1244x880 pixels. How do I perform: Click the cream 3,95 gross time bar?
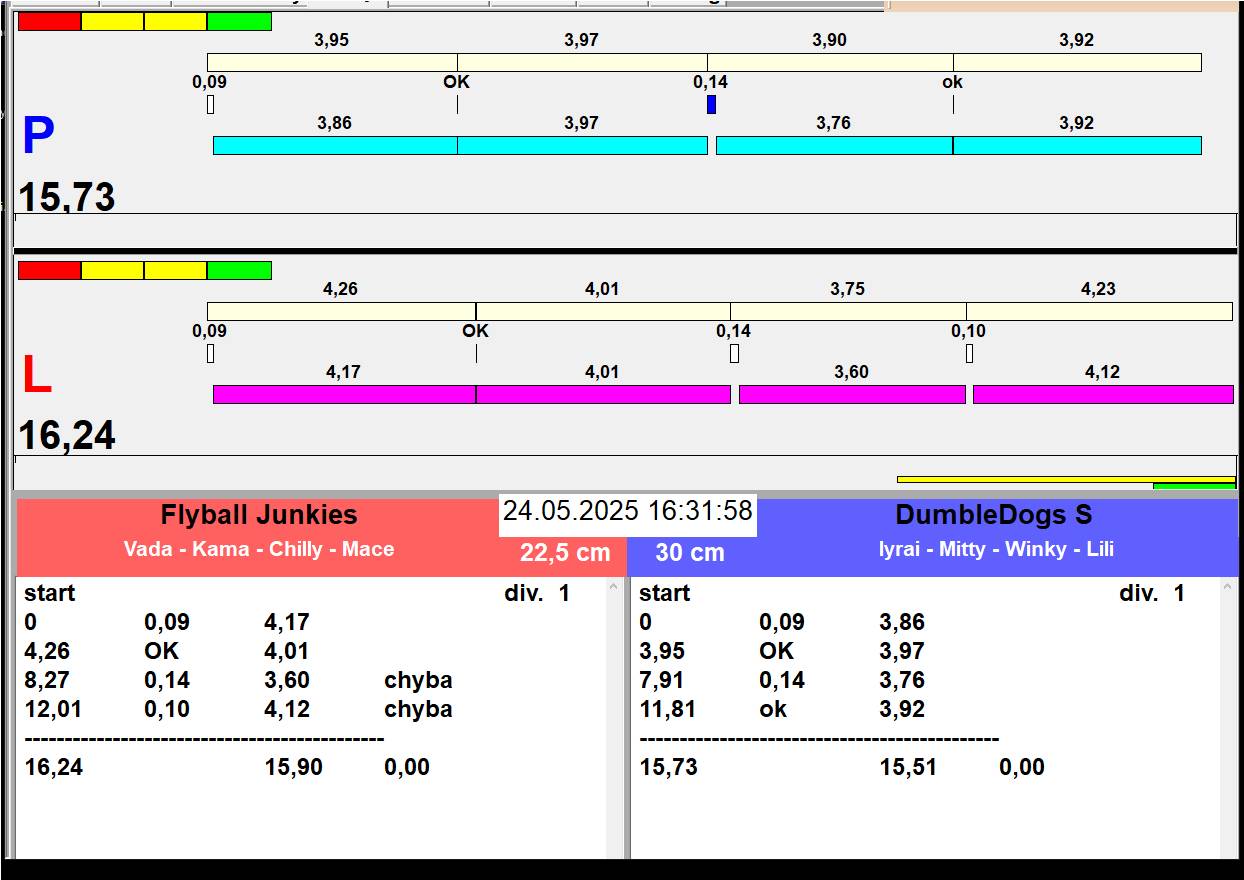click(332, 63)
